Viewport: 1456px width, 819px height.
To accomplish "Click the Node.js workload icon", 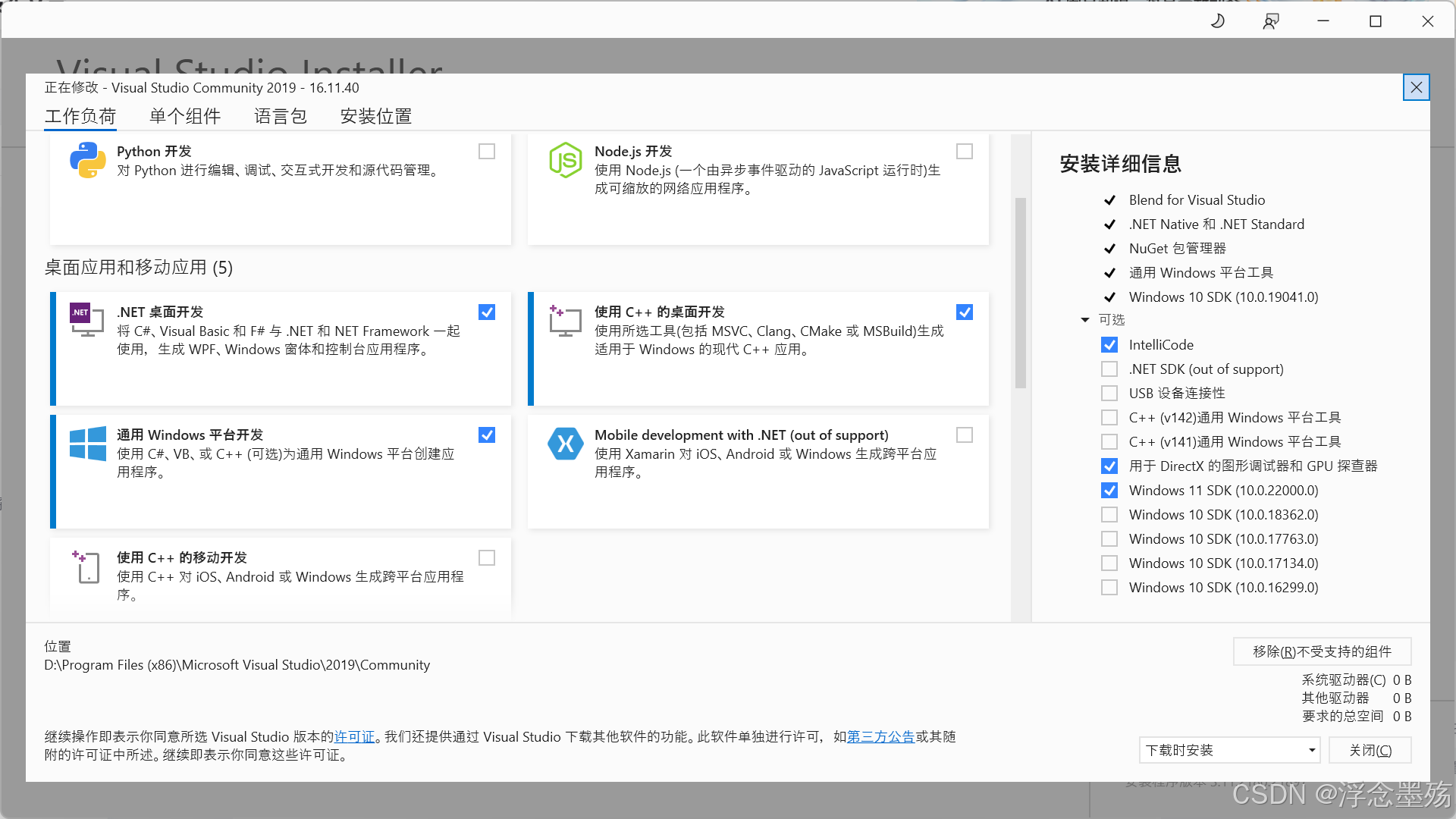I will point(565,160).
